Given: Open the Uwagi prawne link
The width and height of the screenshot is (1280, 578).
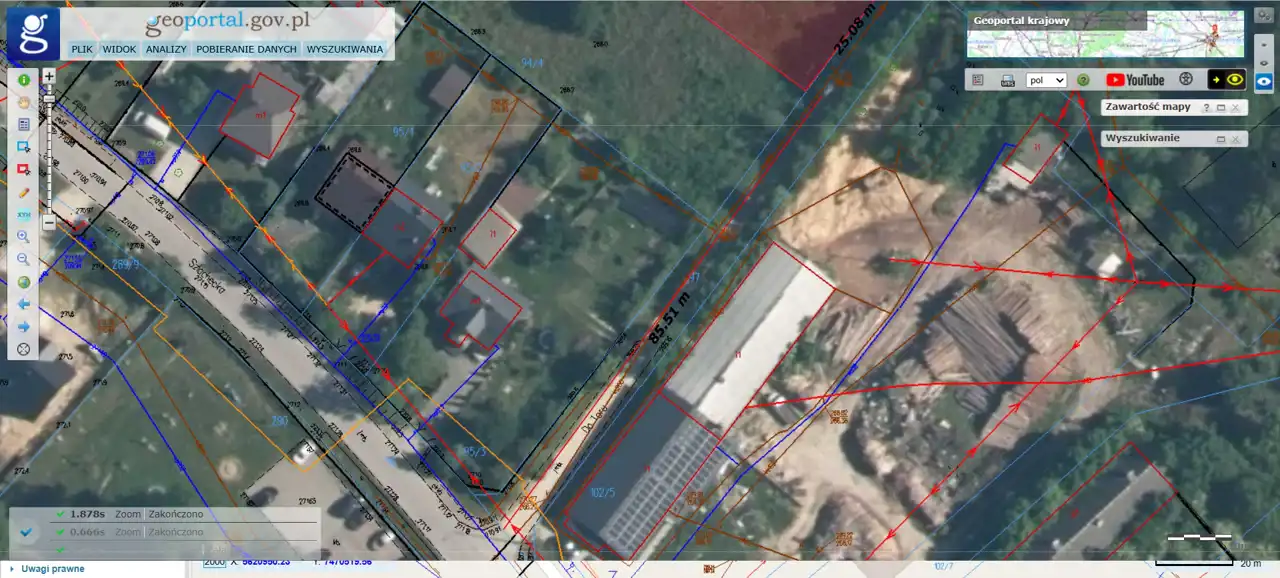Looking at the screenshot, I should (x=53, y=569).
